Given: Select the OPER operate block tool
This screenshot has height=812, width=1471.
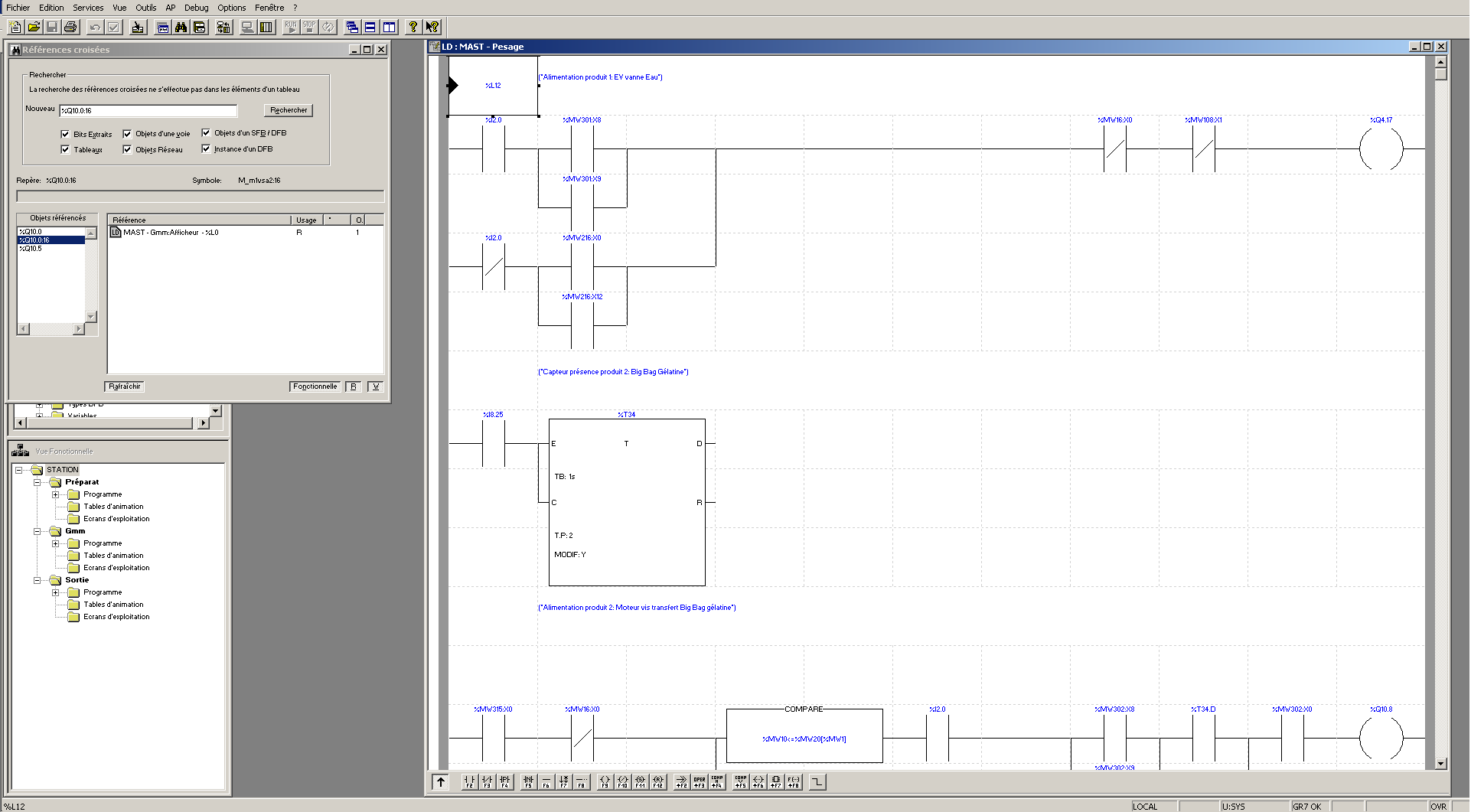Looking at the screenshot, I should pyautogui.click(x=699, y=781).
